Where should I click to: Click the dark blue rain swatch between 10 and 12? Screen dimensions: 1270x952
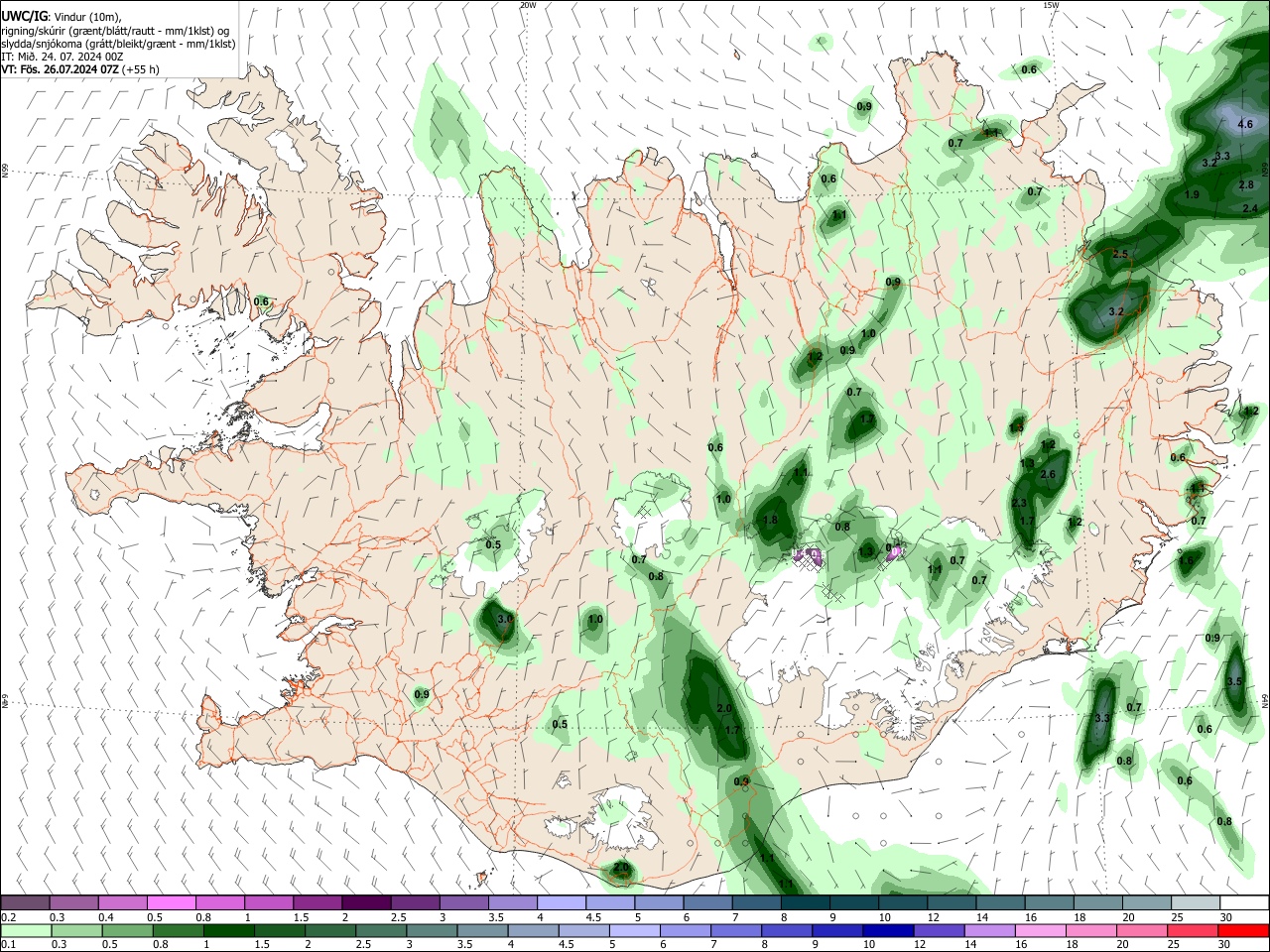coord(887,931)
